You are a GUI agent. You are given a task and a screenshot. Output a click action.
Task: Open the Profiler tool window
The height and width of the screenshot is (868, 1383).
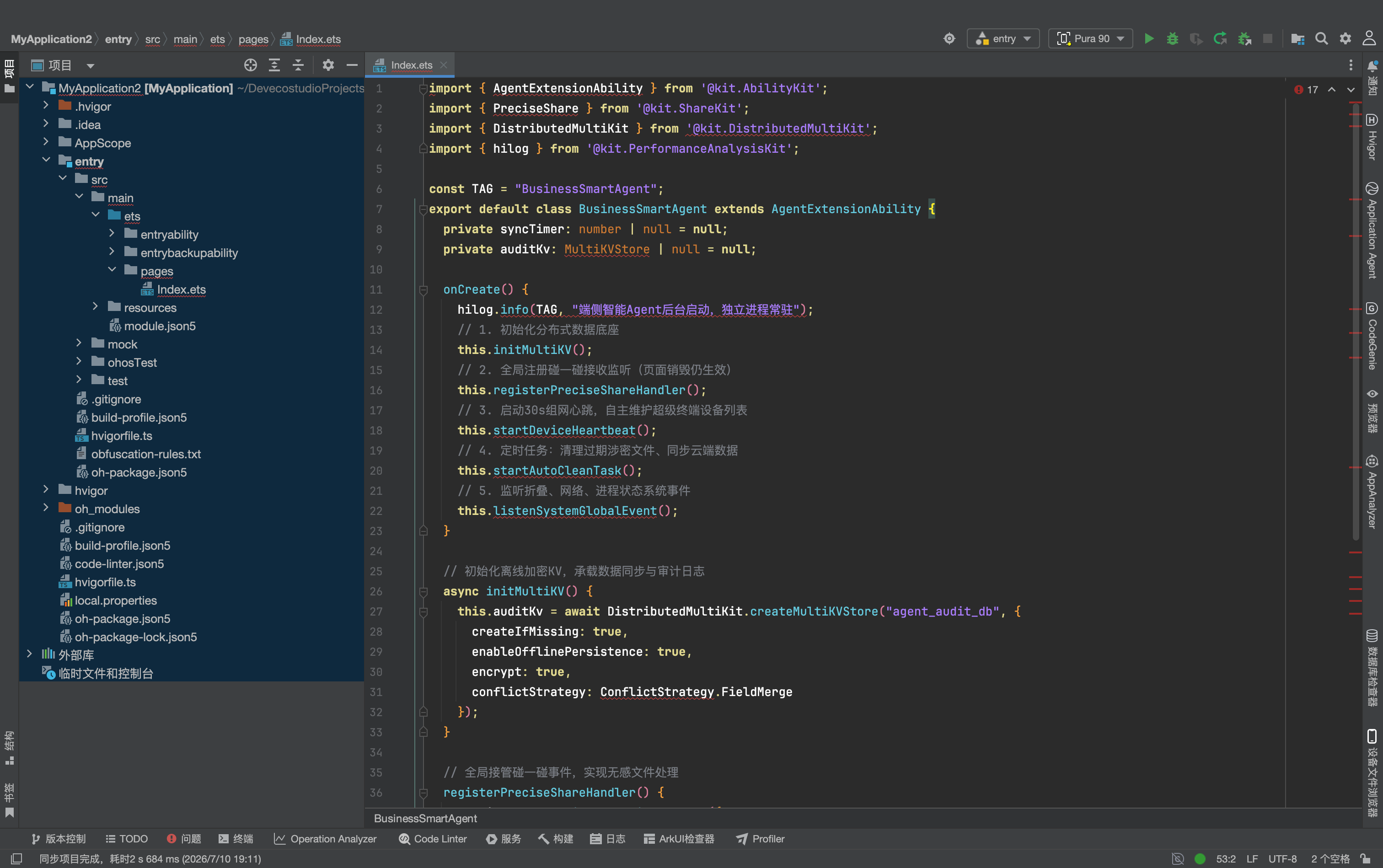[x=760, y=839]
